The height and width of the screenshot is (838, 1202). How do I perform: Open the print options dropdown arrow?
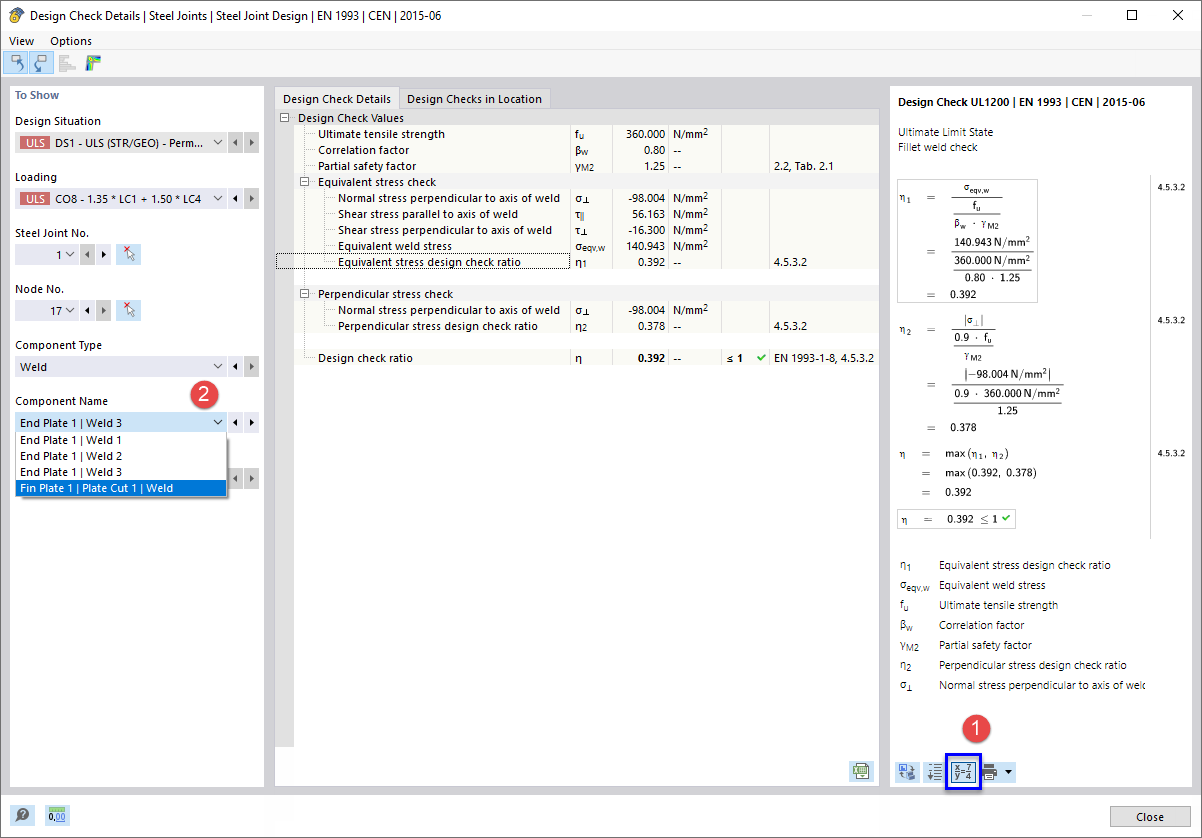pos(1009,771)
